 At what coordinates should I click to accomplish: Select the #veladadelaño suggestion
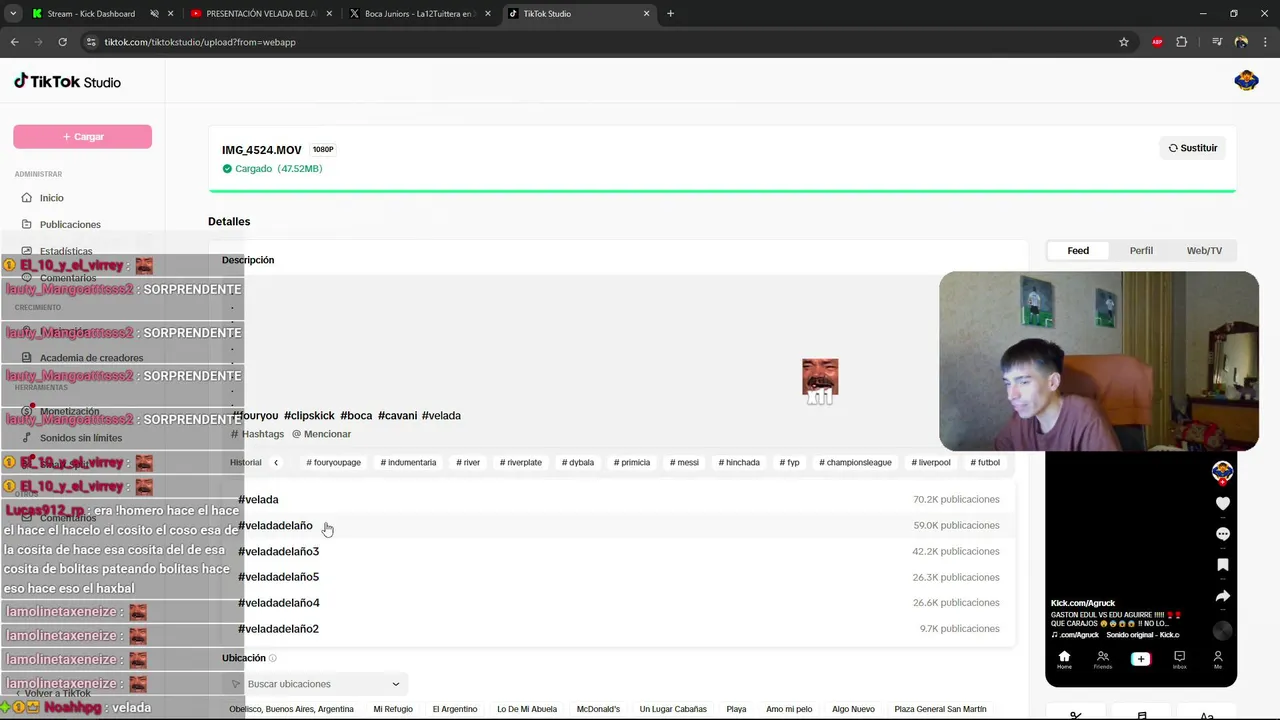[x=618, y=525]
